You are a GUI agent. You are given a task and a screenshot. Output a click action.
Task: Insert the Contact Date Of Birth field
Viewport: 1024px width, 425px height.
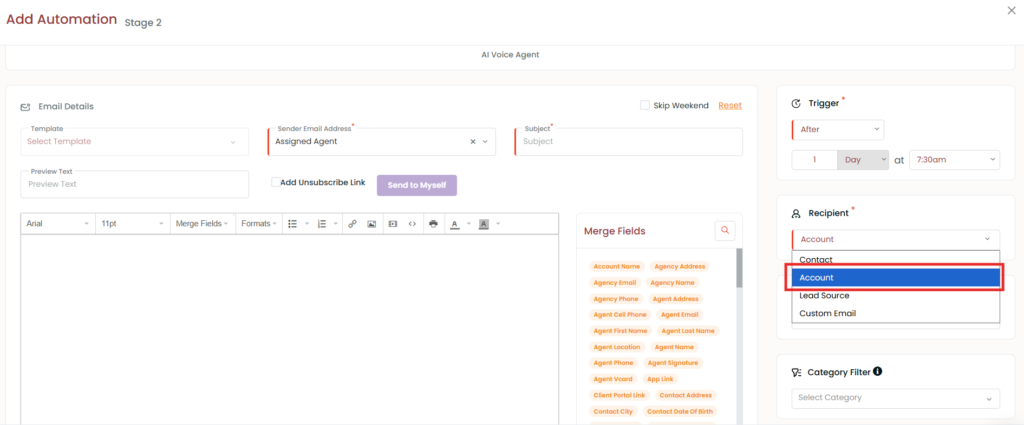coord(680,412)
